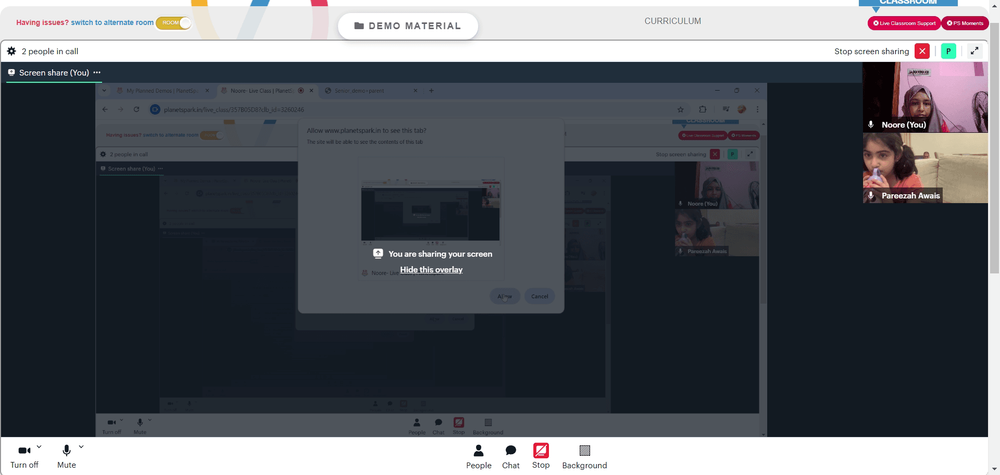The width and height of the screenshot is (1000, 475).
Task: Close 'My Planned Demos' tab in shared browser
Action: 207,91
